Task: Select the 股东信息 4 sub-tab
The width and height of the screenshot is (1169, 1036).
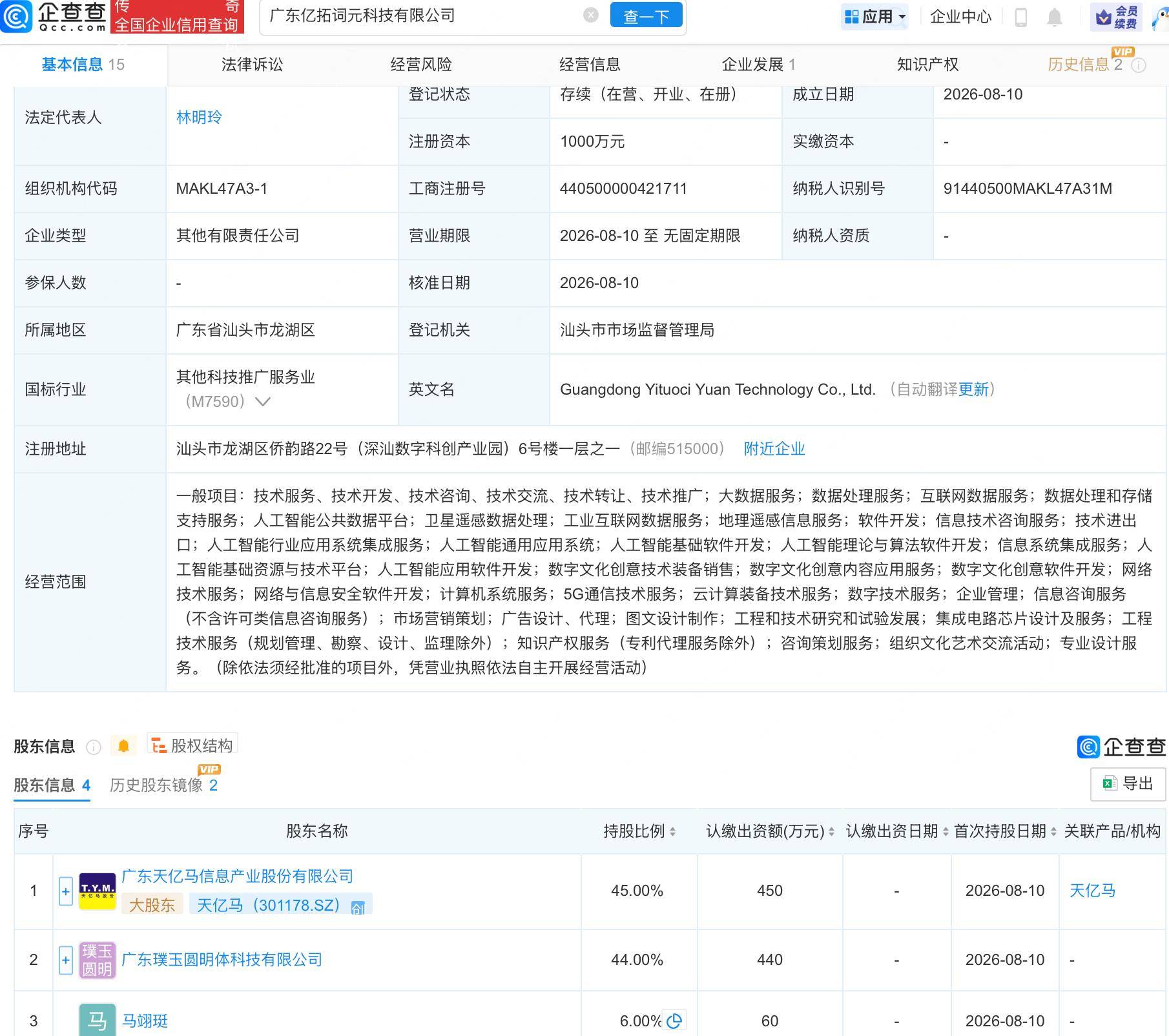Action: point(52,785)
